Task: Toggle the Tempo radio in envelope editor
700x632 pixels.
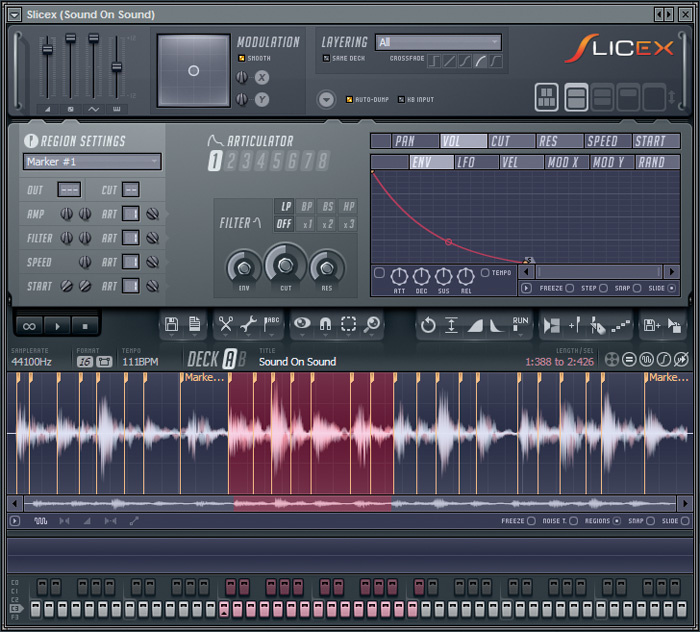Action: click(485, 273)
